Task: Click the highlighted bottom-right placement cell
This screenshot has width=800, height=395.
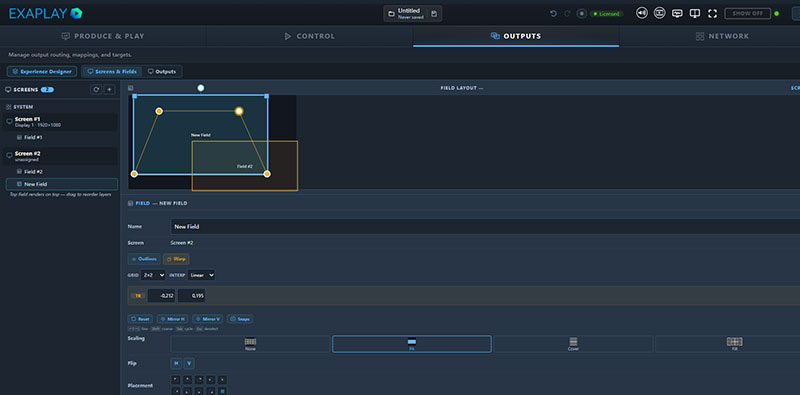Action: (222, 391)
